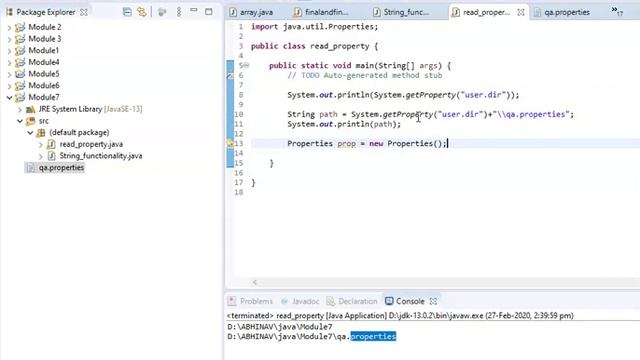Select Module6 project in tree
This screenshot has height=360, width=640.
[44, 85]
